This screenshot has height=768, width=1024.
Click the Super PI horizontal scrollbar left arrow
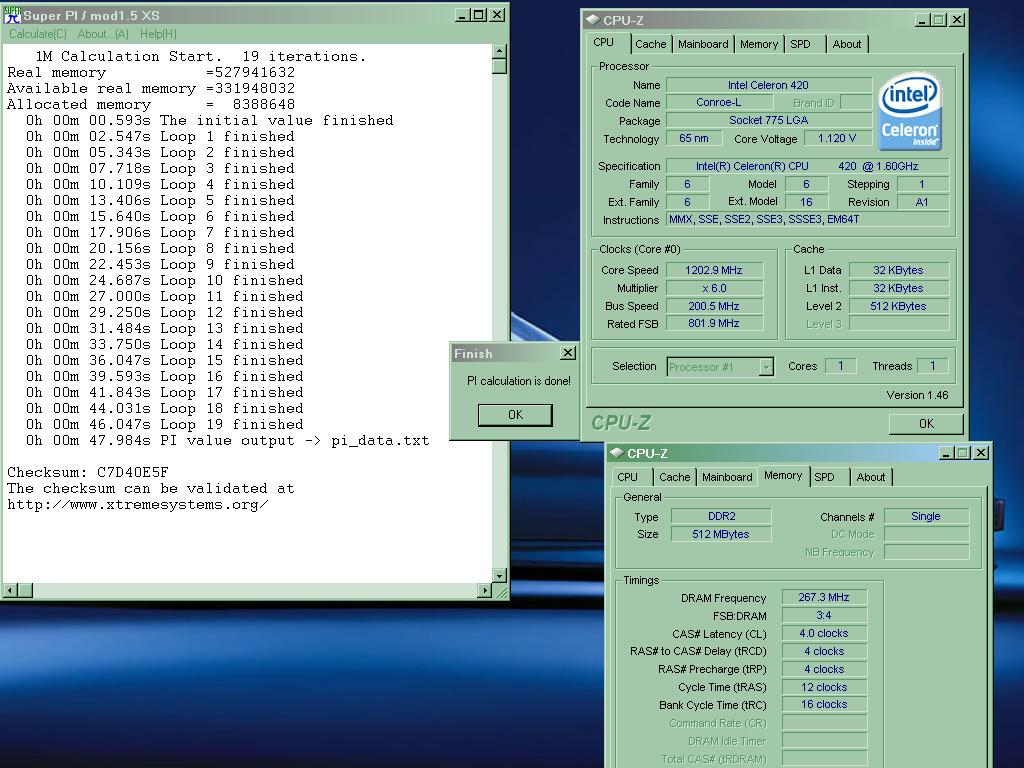(10, 590)
